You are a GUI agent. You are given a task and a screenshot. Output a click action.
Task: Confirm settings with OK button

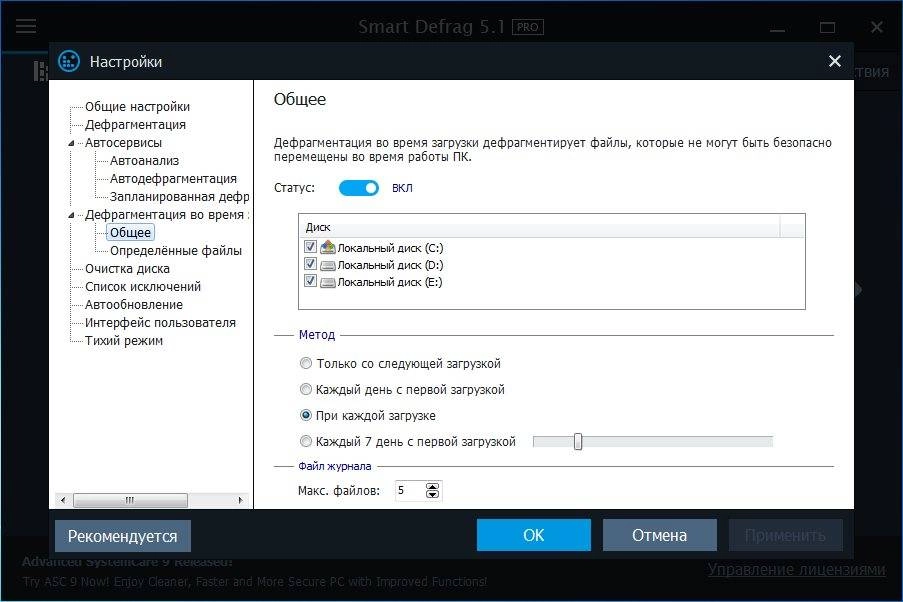(x=533, y=535)
